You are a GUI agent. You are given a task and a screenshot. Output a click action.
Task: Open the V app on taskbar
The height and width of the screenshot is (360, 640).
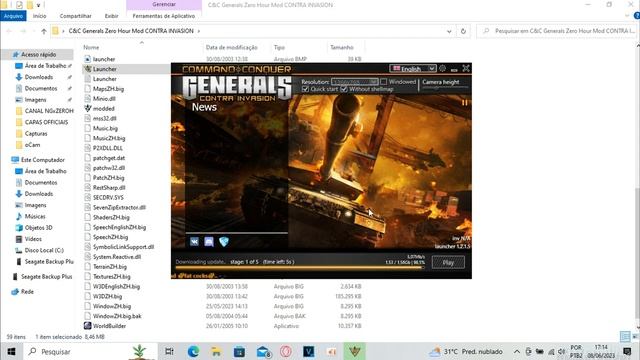309,351
